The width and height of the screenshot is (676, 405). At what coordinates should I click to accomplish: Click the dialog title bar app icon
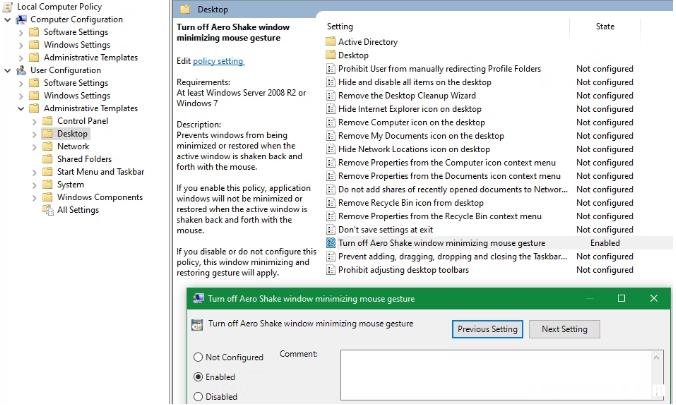pyautogui.click(x=198, y=298)
